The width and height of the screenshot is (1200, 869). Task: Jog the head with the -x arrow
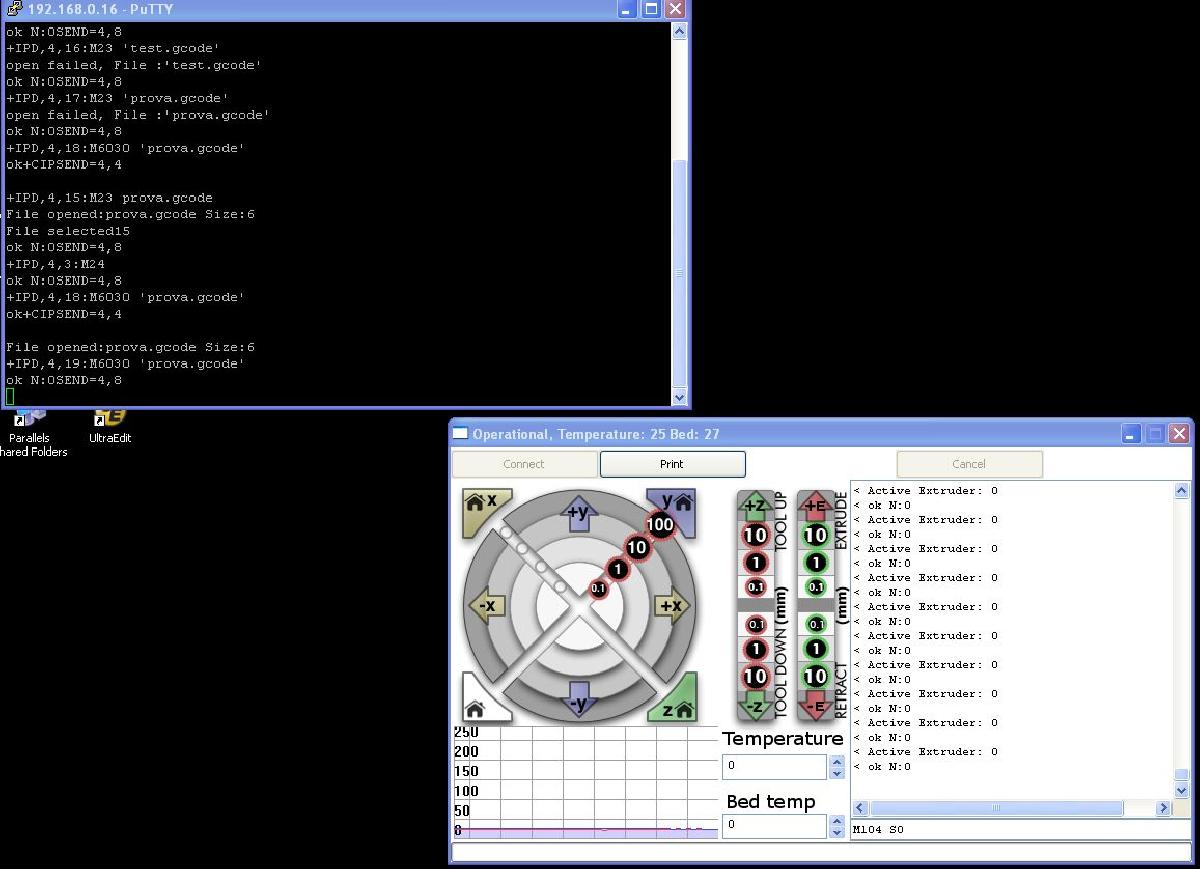point(488,606)
